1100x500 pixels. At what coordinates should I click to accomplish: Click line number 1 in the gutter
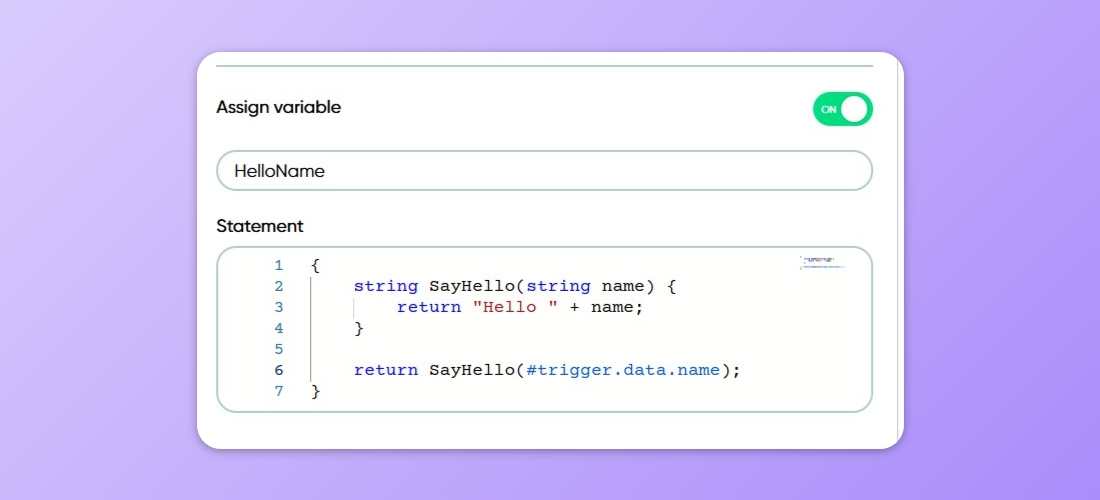[x=278, y=266]
